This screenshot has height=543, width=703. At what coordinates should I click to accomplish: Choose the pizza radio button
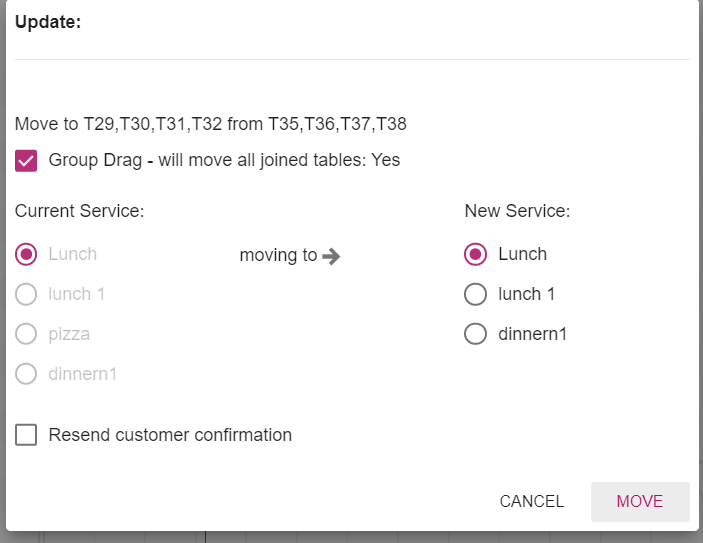(x=27, y=334)
